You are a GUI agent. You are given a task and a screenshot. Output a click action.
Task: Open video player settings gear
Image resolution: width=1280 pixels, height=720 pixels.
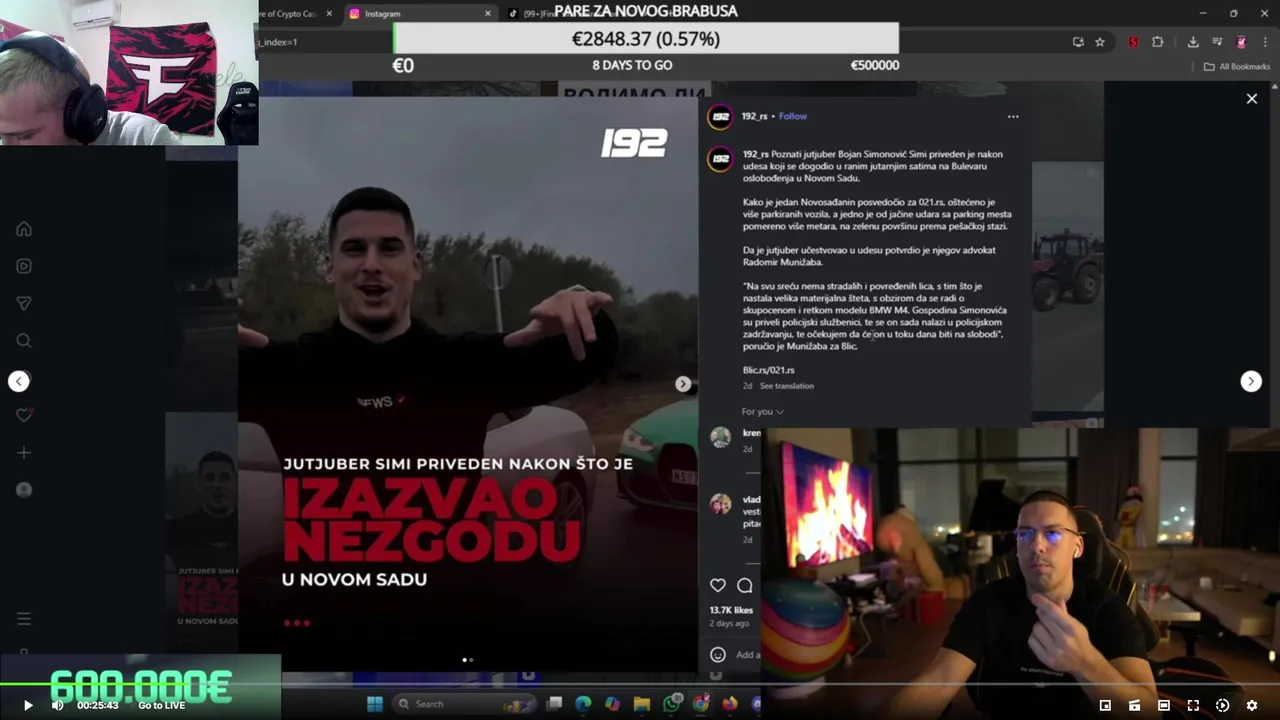pos(1251,705)
